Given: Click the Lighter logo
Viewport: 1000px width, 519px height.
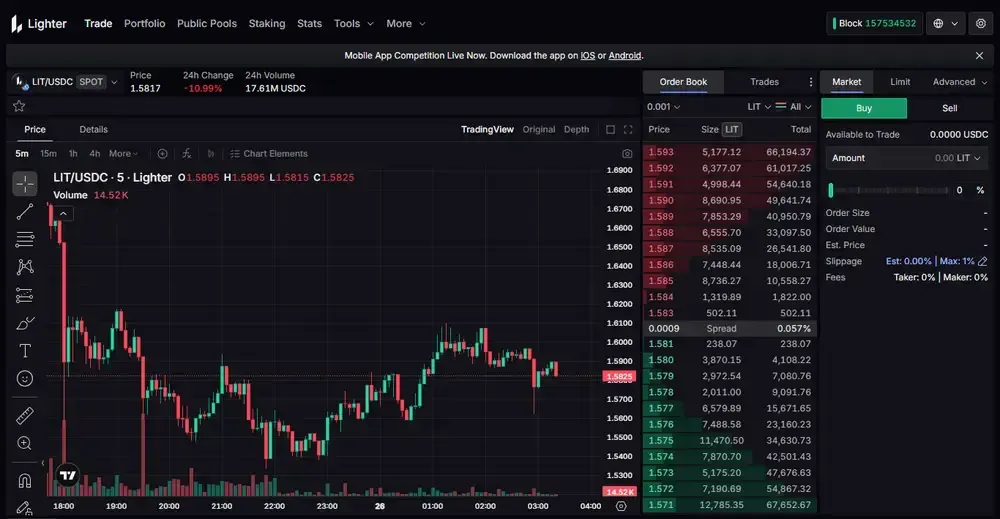Looking at the screenshot, I should (x=39, y=24).
